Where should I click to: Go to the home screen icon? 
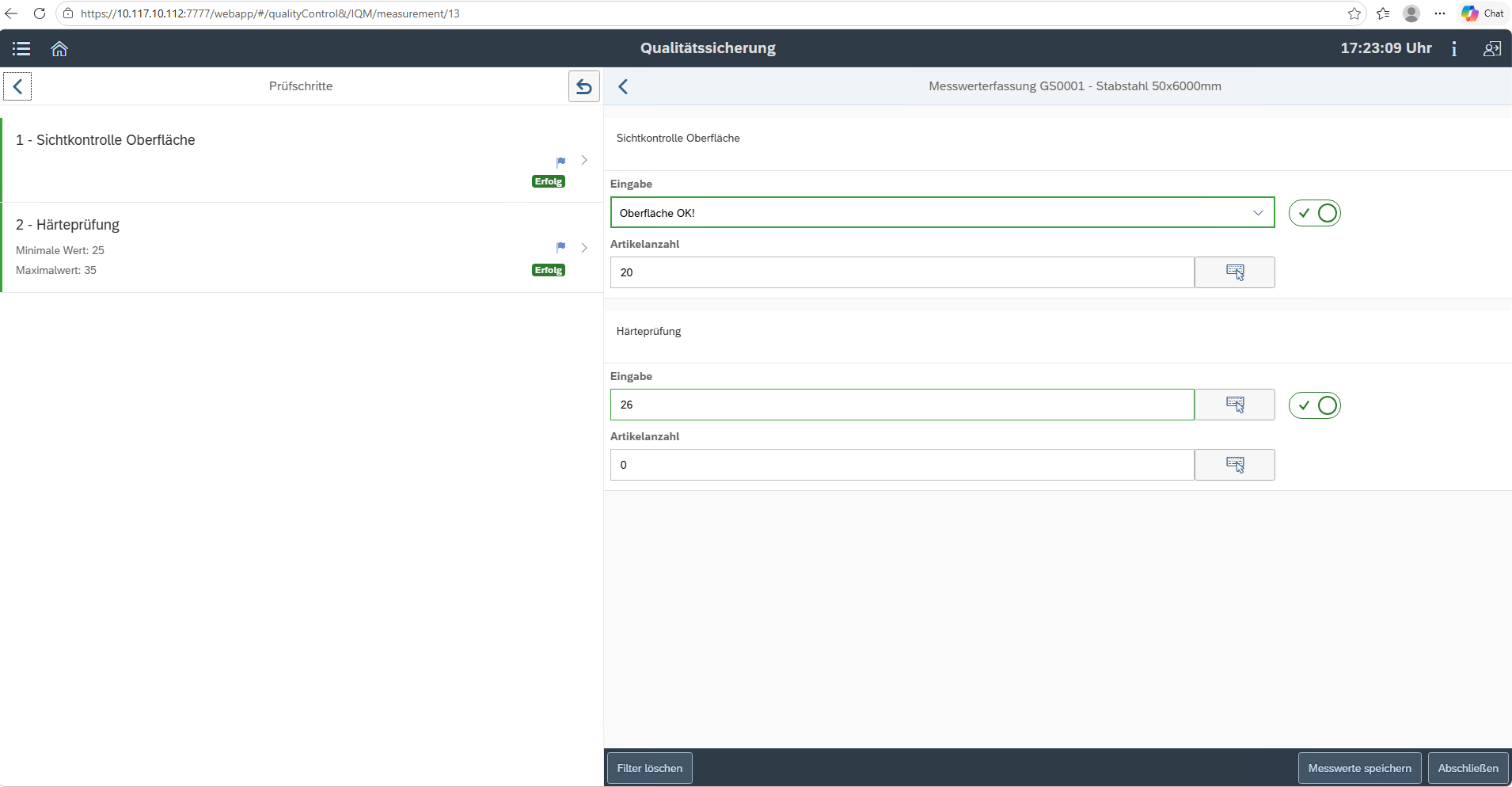pos(59,49)
